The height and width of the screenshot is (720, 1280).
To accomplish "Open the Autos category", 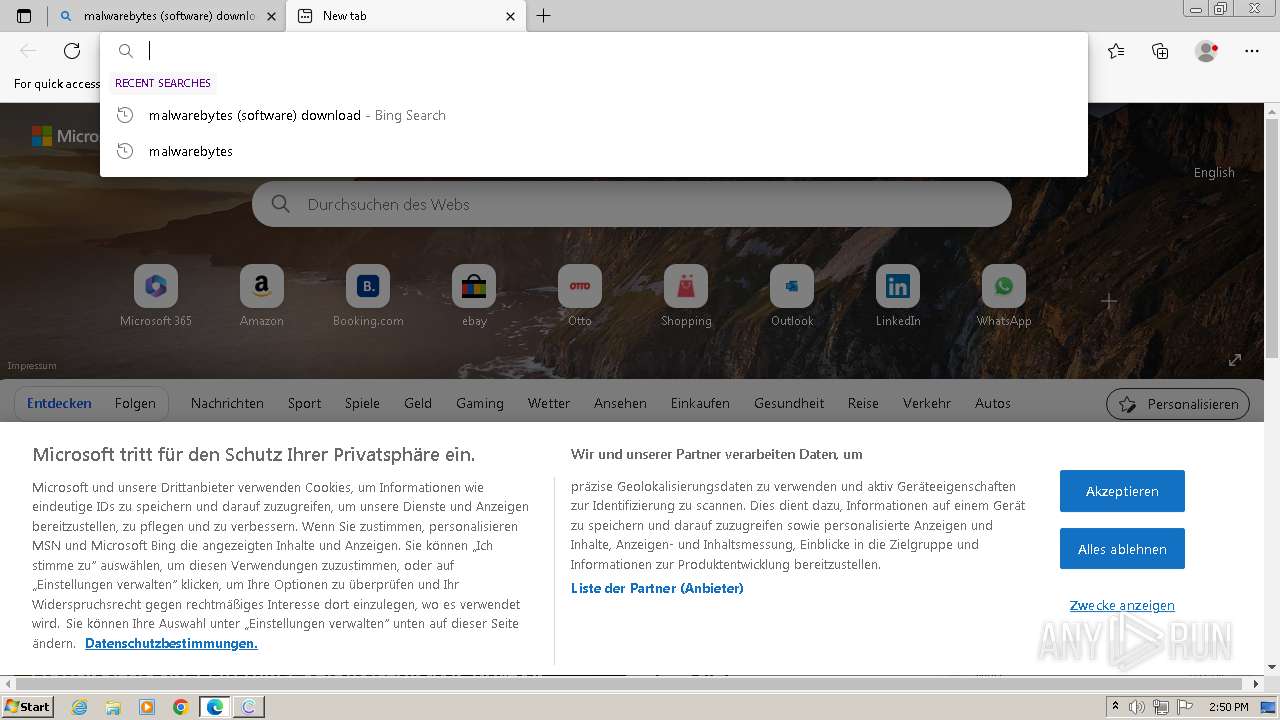I will pos(993,404).
